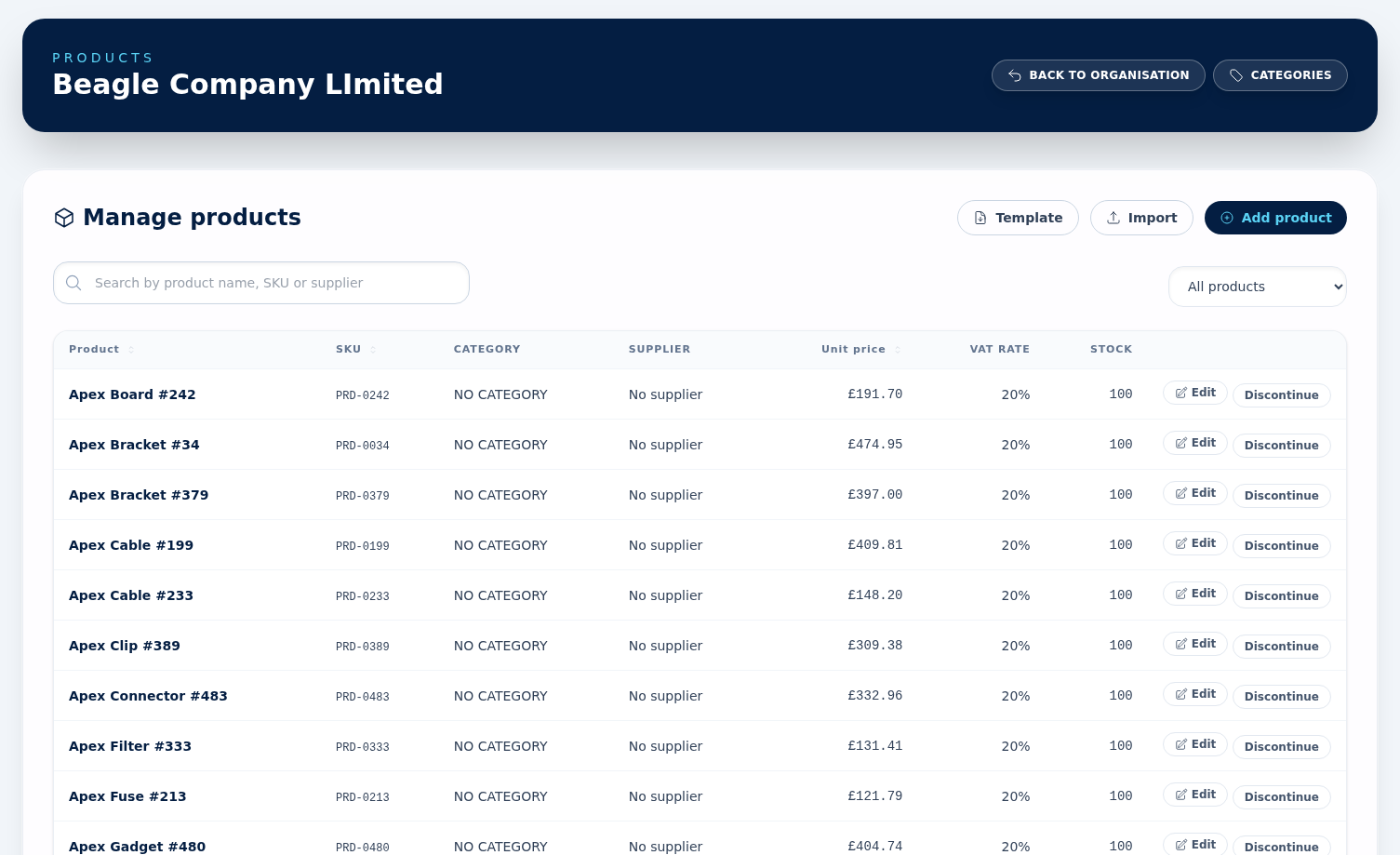Edit Apex Gadget #480
The height and width of the screenshot is (855, 1400).
[x=1195, y=844]
